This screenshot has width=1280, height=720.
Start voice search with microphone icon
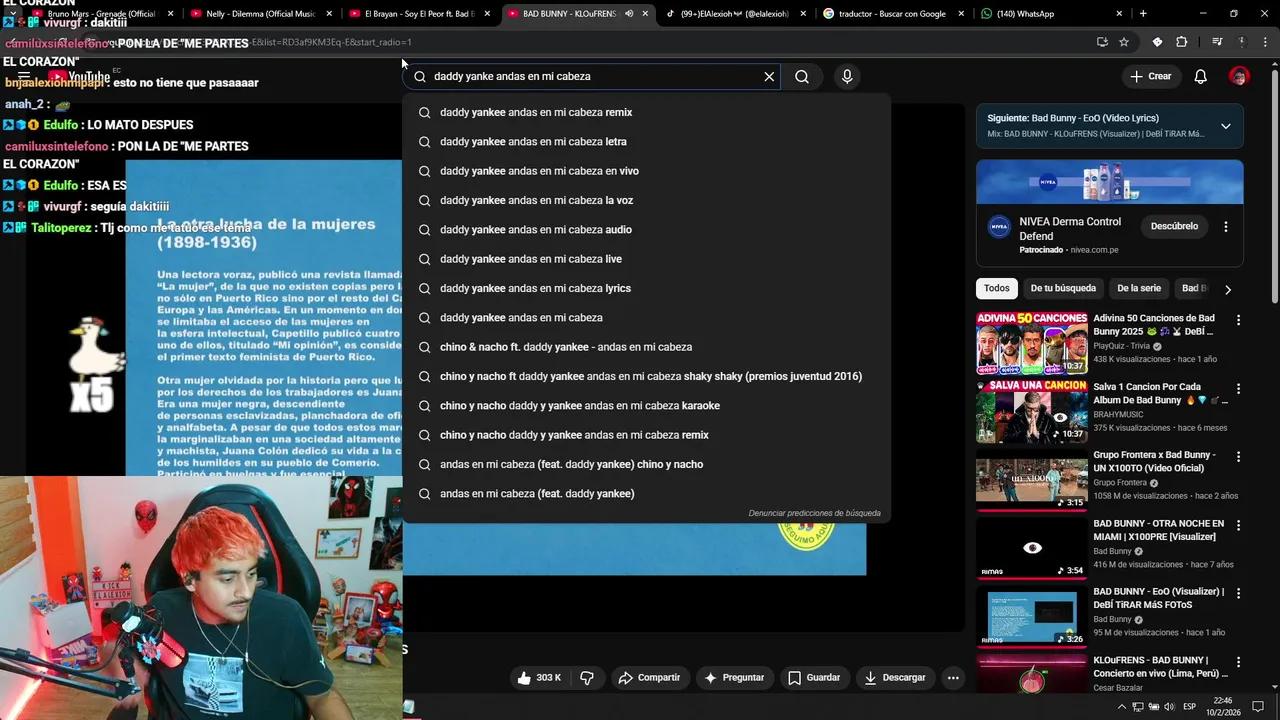(x=847, y=76)
